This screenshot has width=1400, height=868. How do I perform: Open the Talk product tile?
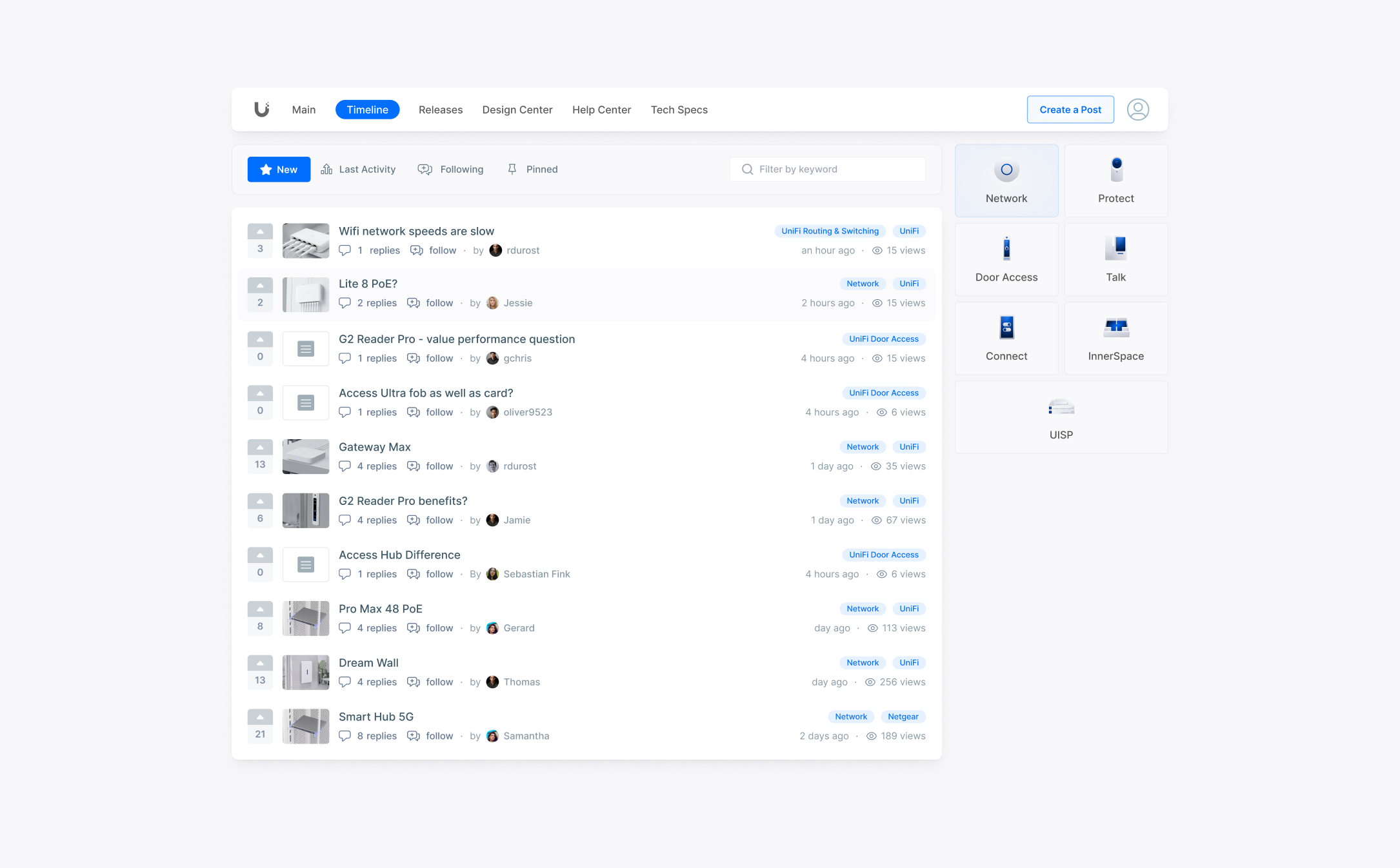[x=1115, y=259]
